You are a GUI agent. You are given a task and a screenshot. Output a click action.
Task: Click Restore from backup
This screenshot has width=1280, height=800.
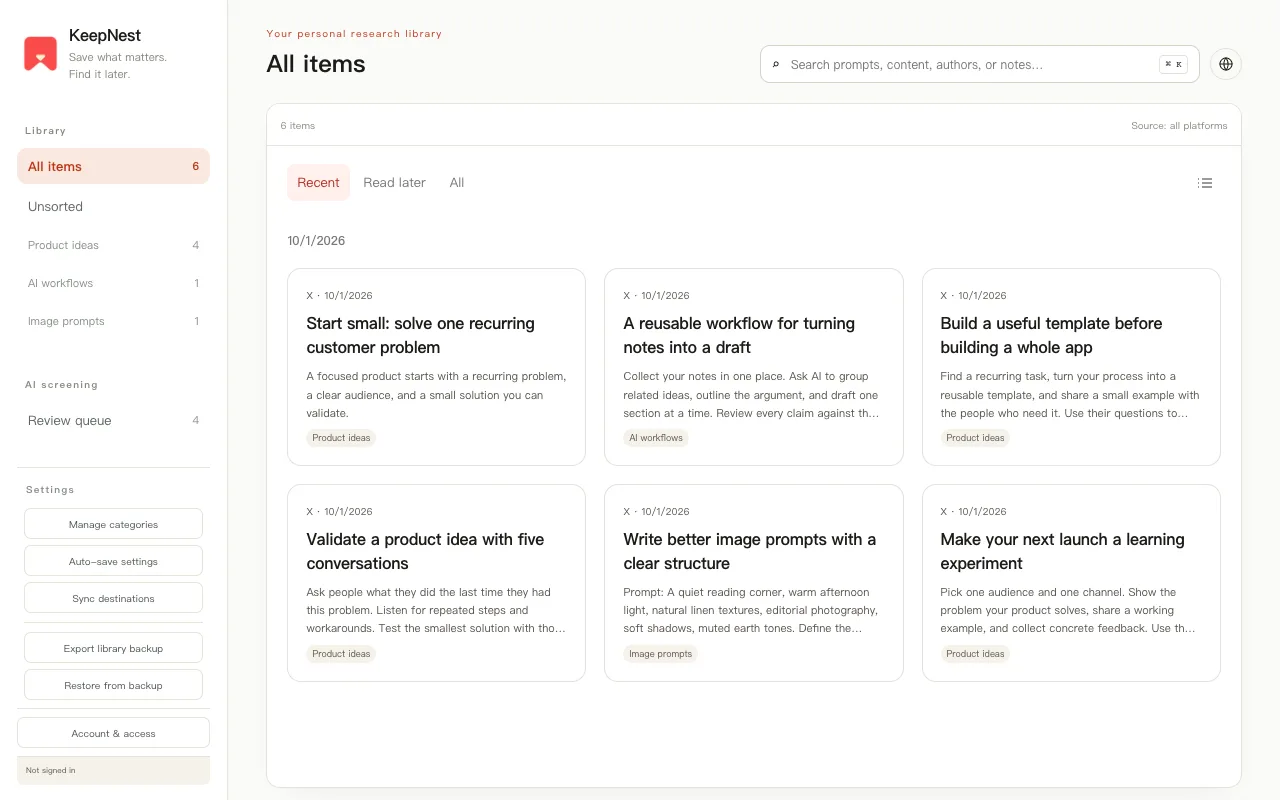pos(113,685)
